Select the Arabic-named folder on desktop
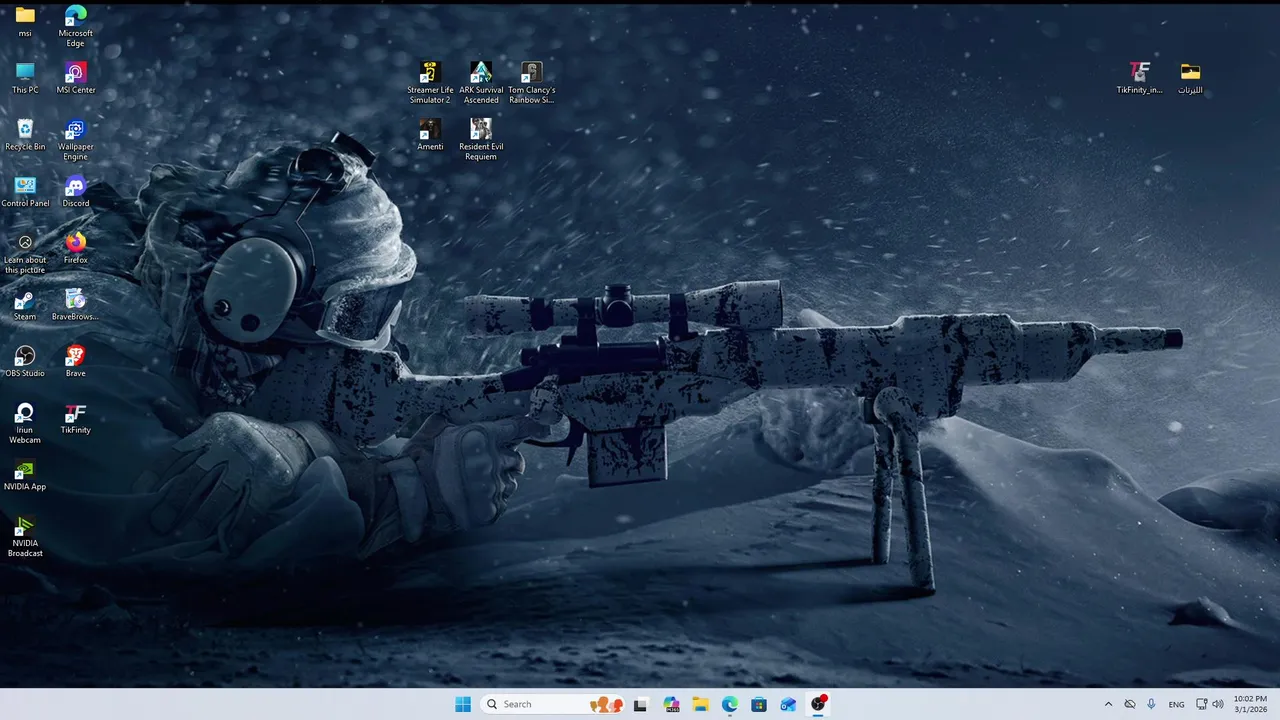This screenshot has height=720, width=1280. [x=1190, y=78]
